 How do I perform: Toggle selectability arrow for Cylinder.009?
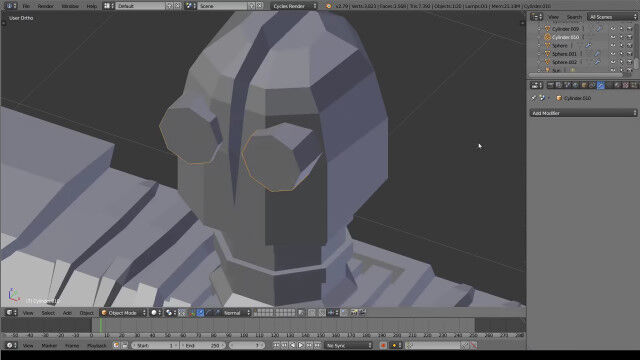tap(621, 29)
